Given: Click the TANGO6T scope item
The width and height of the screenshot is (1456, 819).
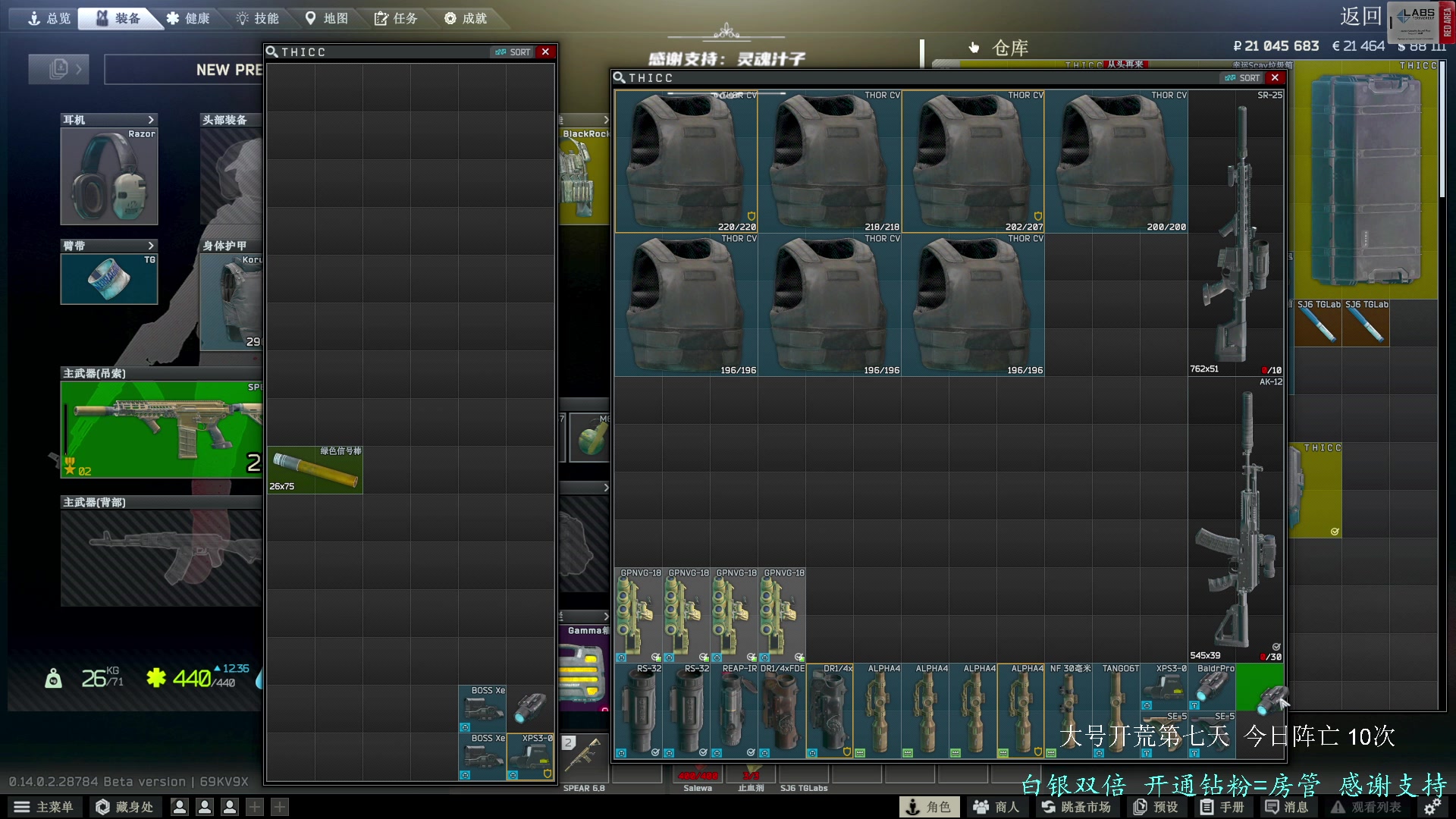Looking at the screenshot, I should click(1116, 711).
